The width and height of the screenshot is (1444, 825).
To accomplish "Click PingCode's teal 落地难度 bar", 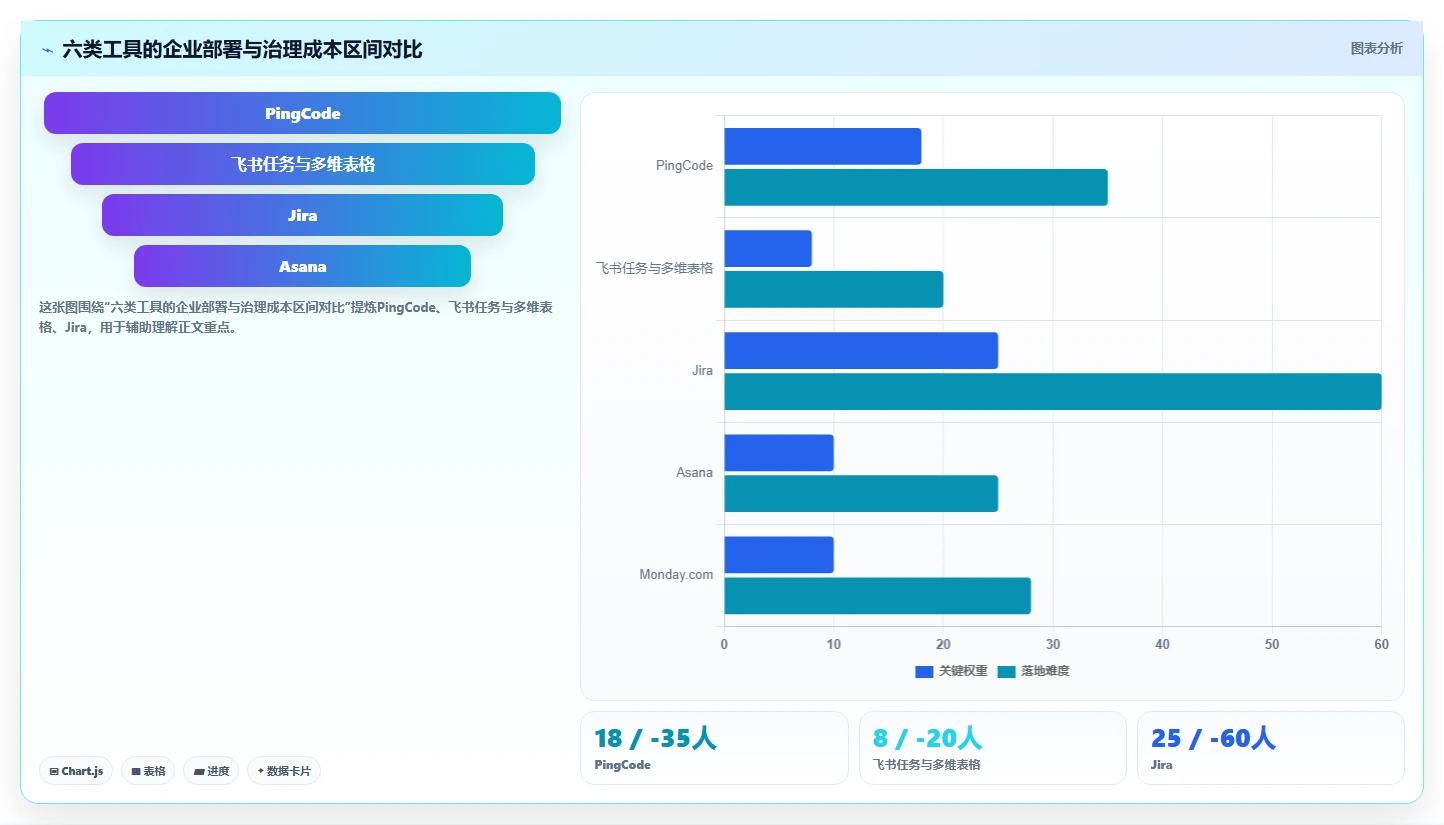I will coord(915,187).
